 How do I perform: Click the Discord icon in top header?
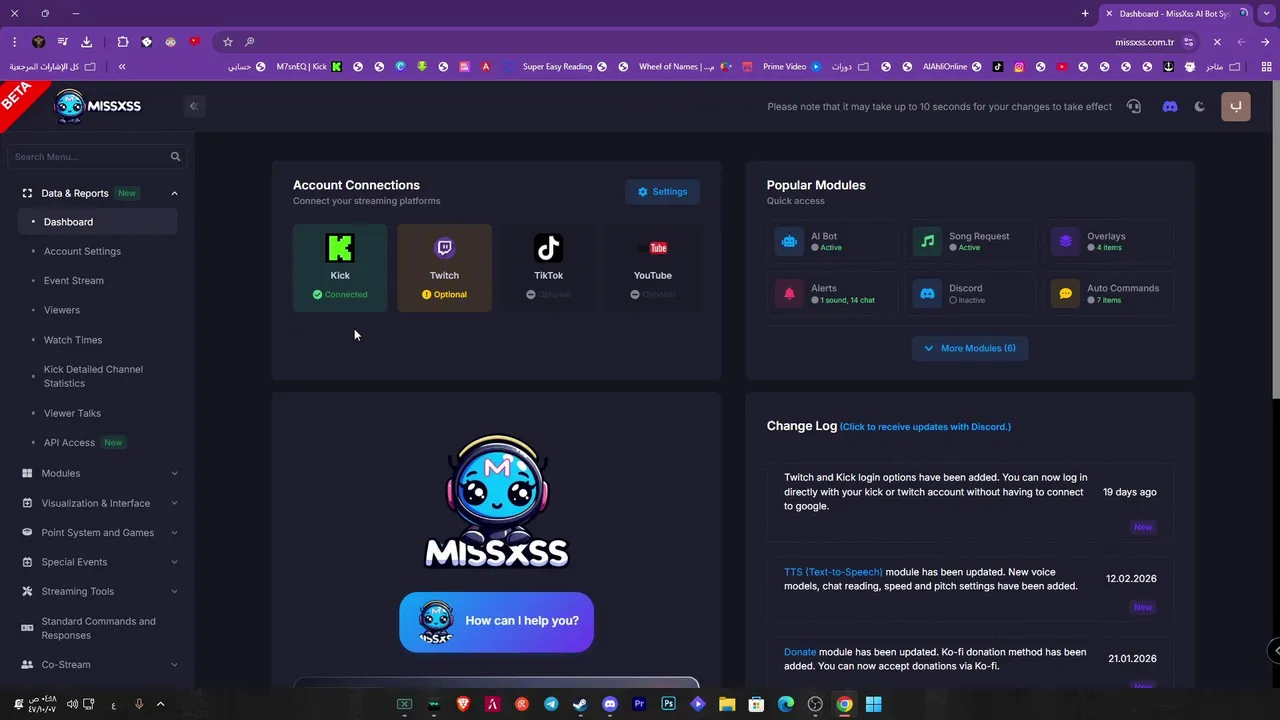pyautogui.click(x=1170, y=106)
